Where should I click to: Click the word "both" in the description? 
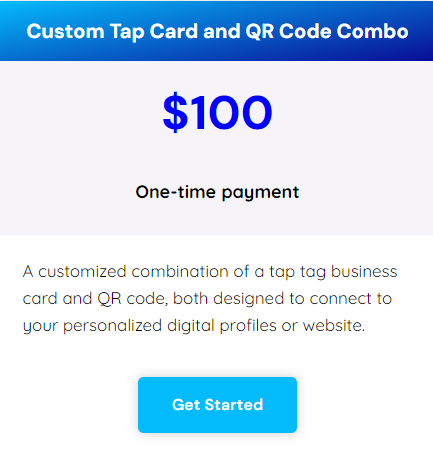pyautogui.click(x=191, y=298)
